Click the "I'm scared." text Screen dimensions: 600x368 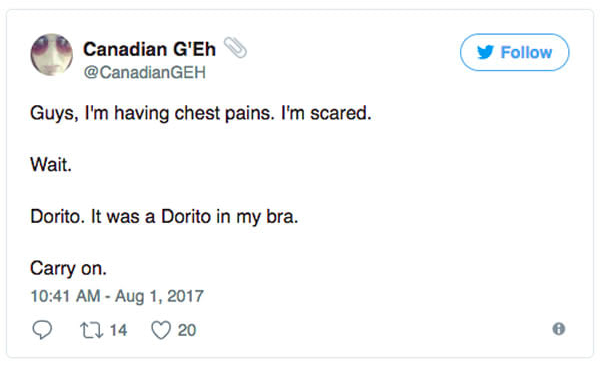click(326, 113)
